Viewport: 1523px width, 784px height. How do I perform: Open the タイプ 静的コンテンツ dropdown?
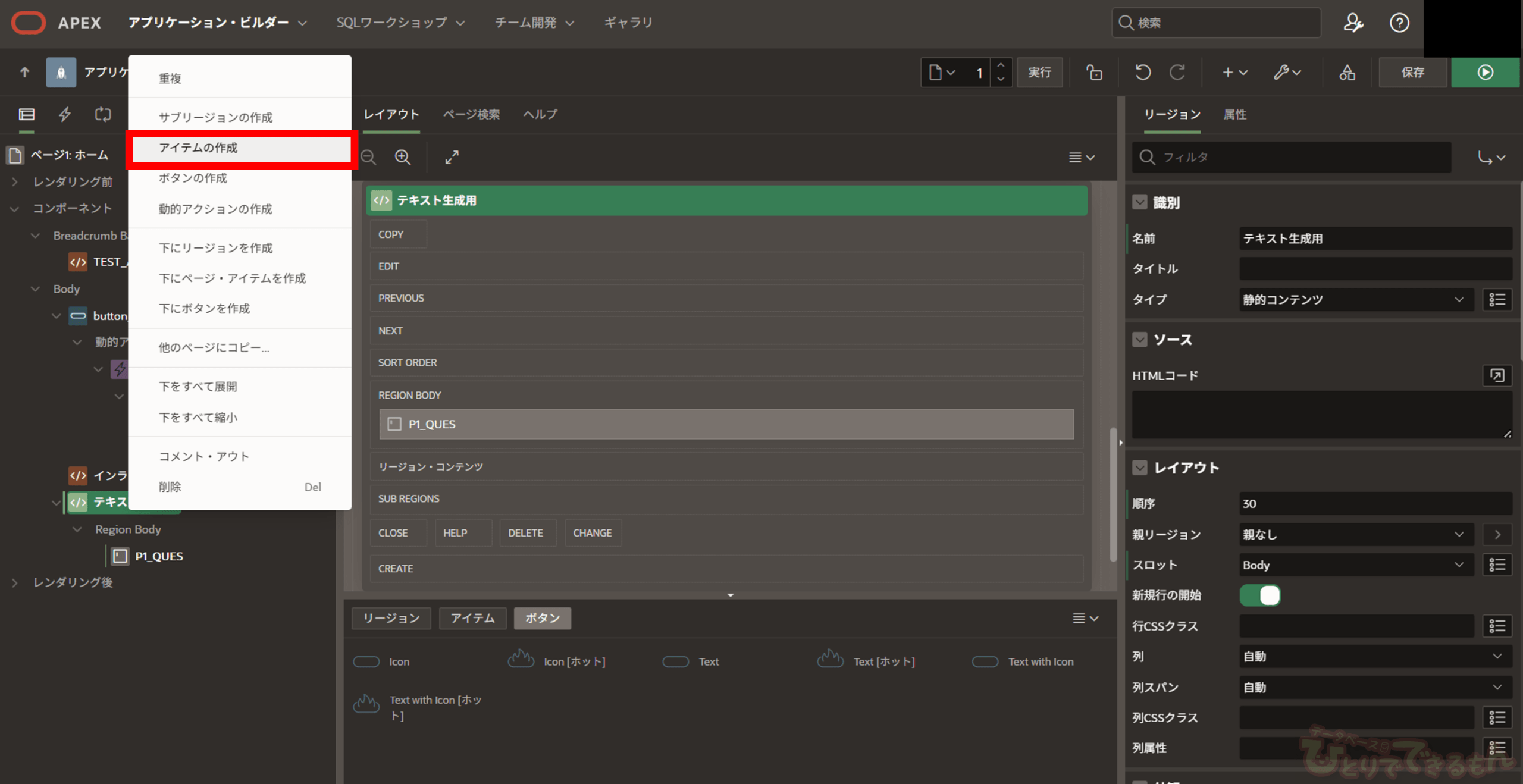[1355, 300]
